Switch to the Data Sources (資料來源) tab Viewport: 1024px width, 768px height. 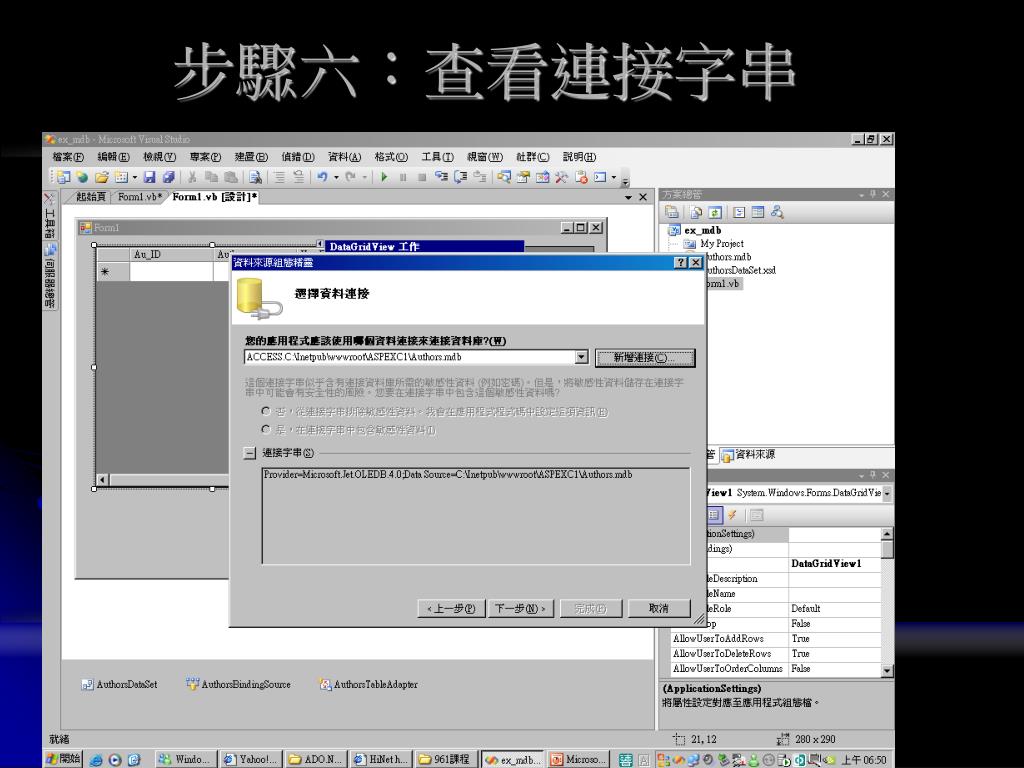click(x=748, y=455)
